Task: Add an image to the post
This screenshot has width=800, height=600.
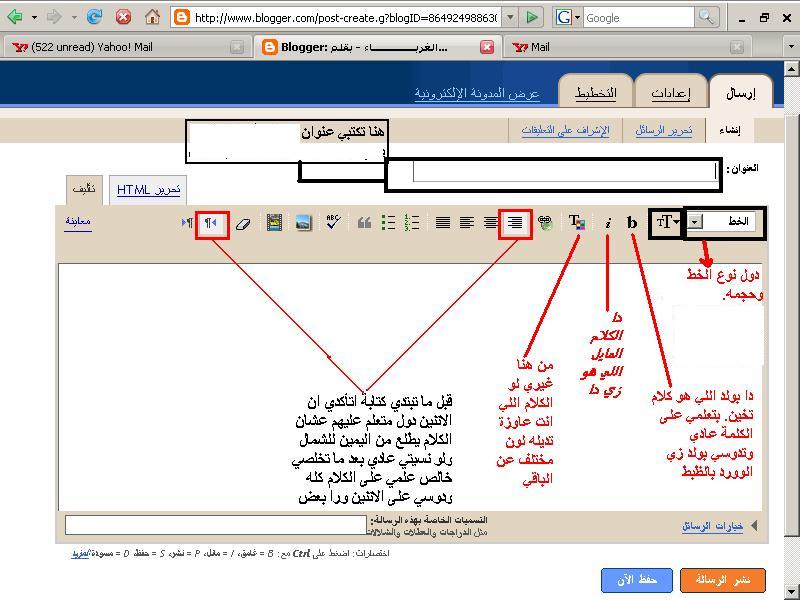Action: [303, 222]
